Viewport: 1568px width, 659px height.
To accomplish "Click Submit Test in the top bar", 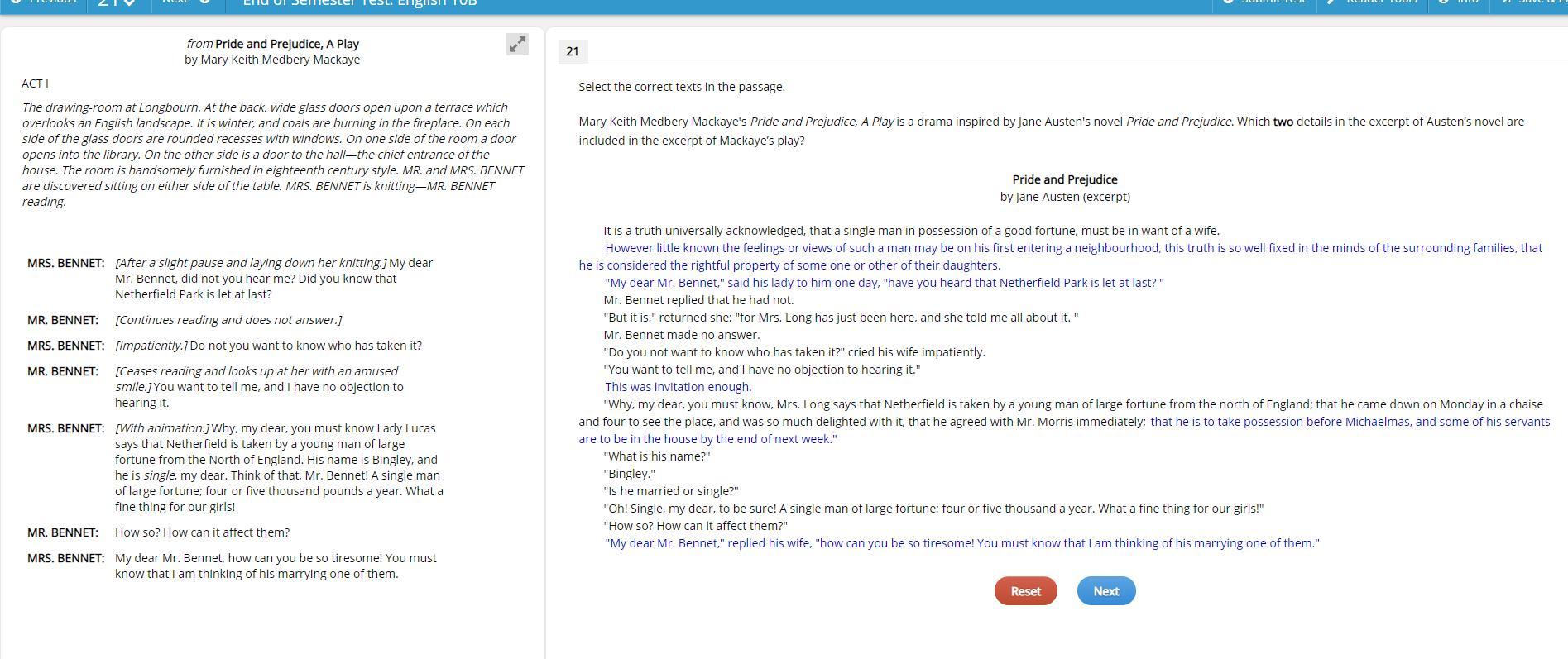I will (1264, 3).
